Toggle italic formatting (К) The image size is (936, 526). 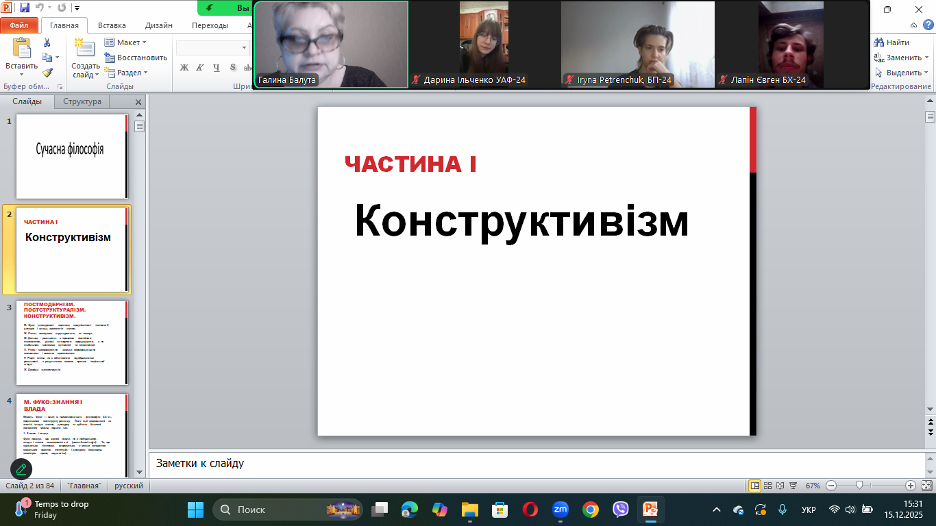pos(199,68)
